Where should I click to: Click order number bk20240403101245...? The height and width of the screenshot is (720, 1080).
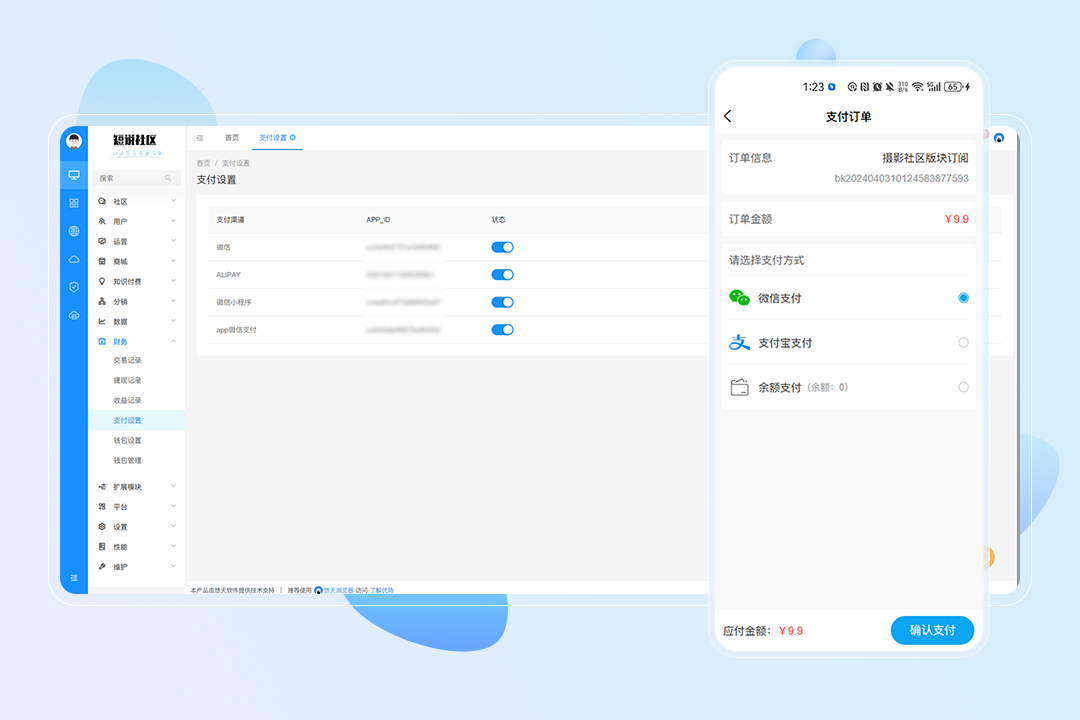(x=901, y=178)
